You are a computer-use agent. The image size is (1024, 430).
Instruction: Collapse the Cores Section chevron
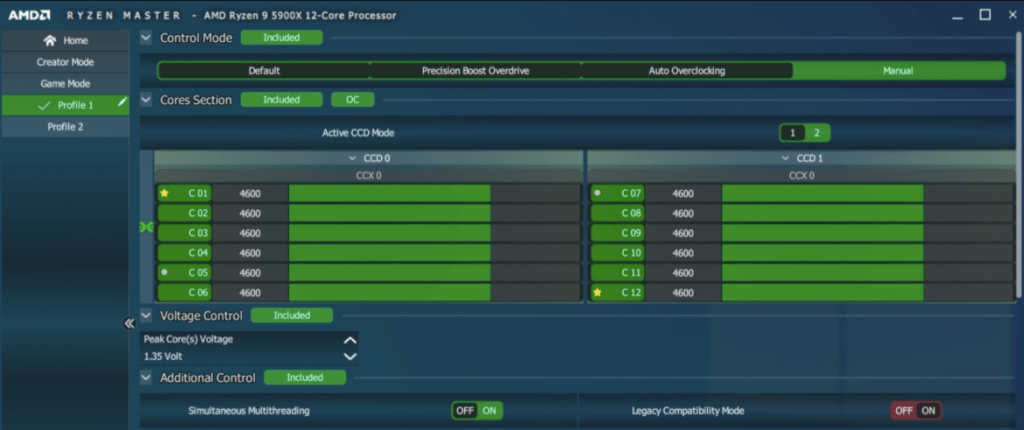[x=146, y=100]
